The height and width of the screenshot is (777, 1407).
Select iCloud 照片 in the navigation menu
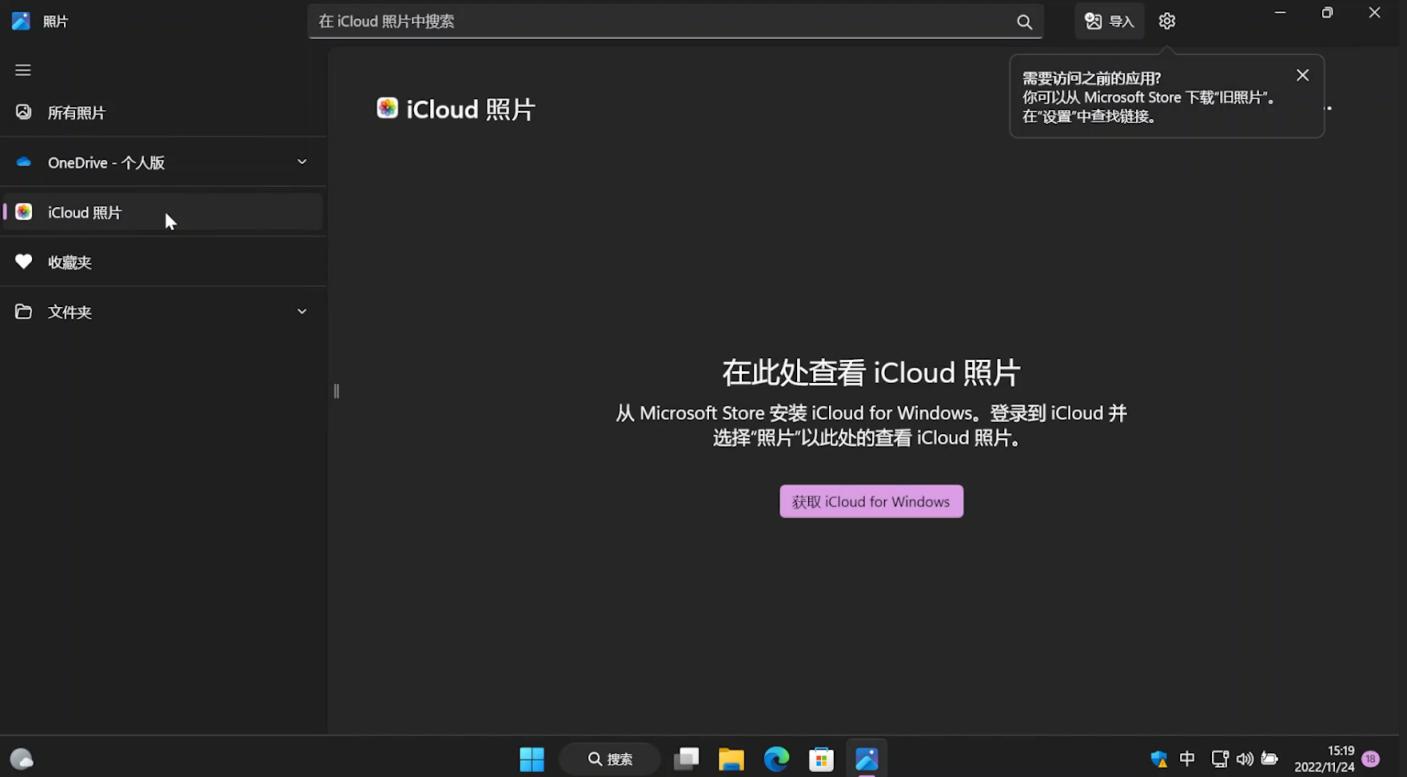click(85, 212)
